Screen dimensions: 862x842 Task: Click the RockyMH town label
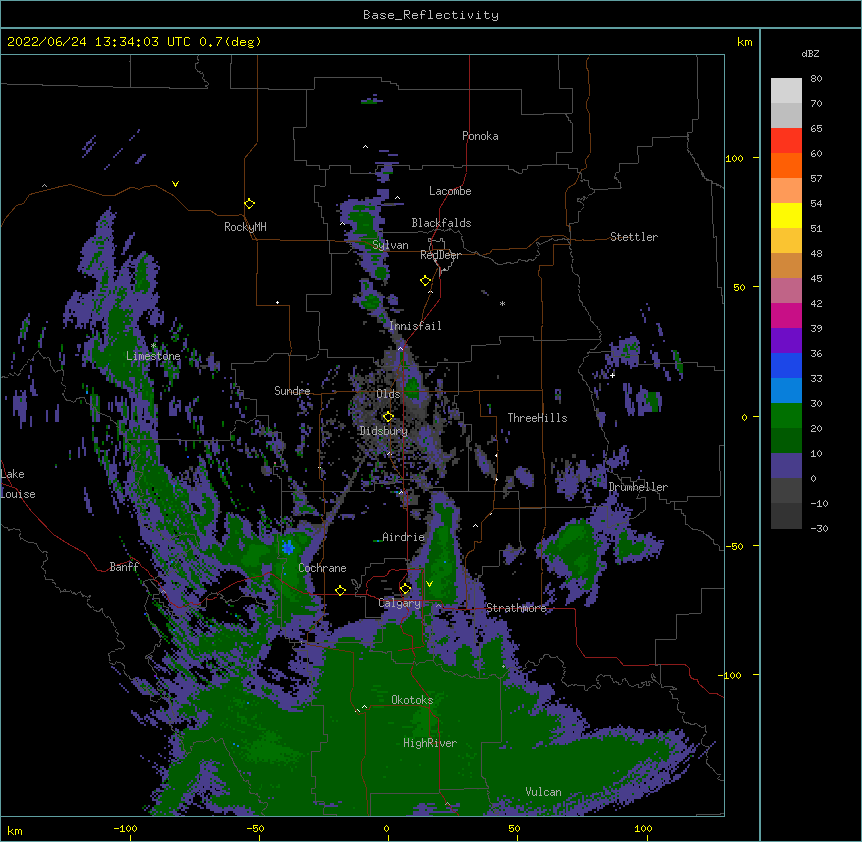tap(245, 227)
